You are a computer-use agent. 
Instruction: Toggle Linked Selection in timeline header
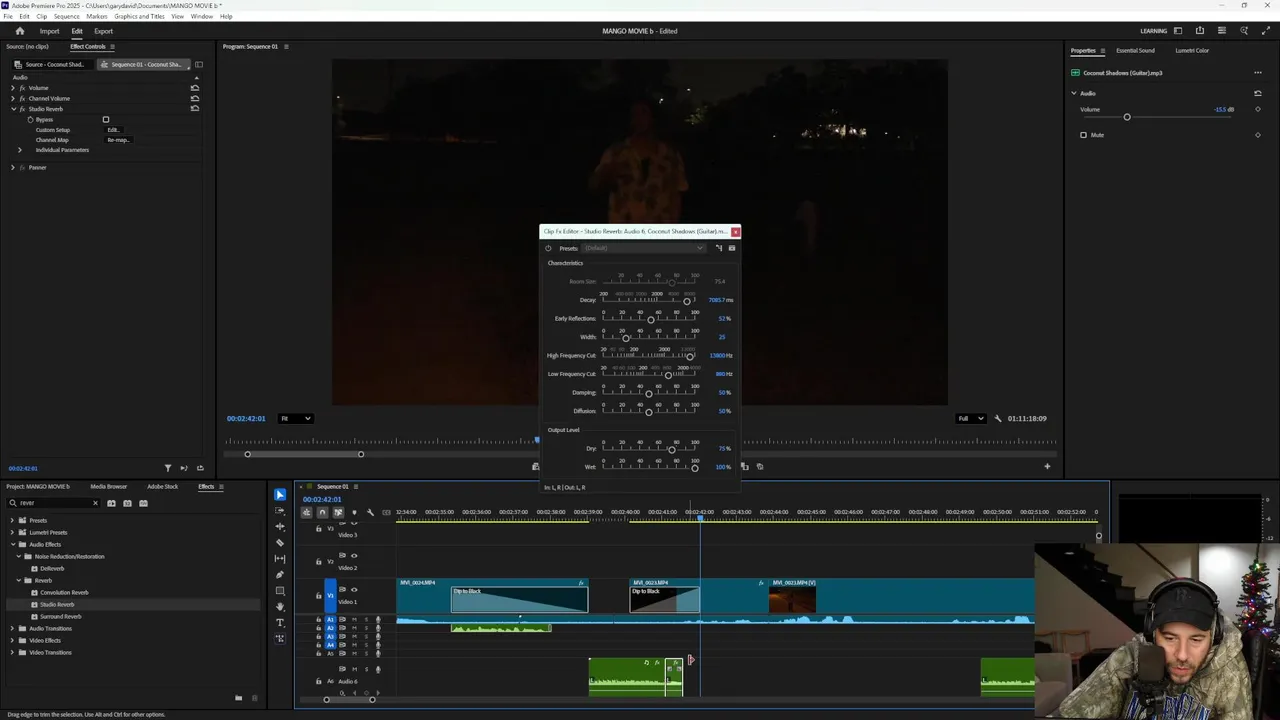[338, 512]
